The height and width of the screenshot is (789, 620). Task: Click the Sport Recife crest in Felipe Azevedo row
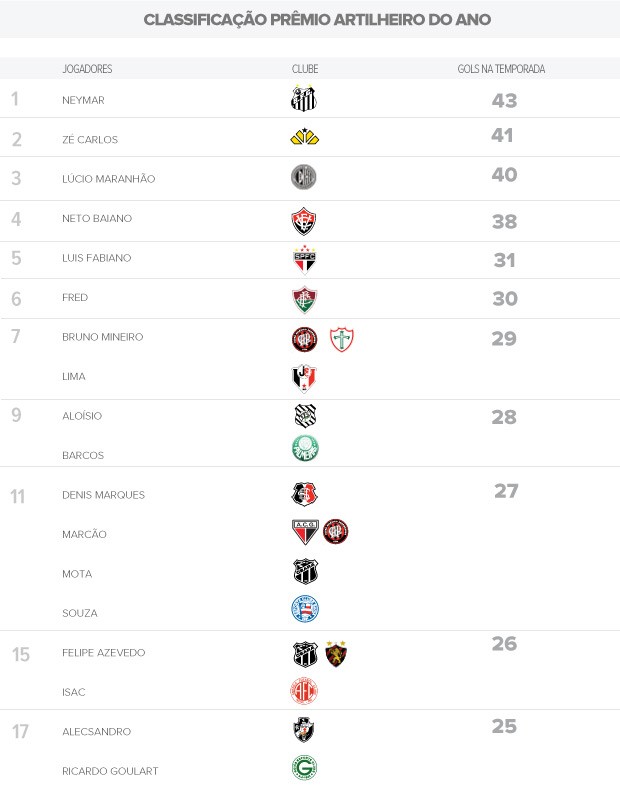[x=336, y=653]
